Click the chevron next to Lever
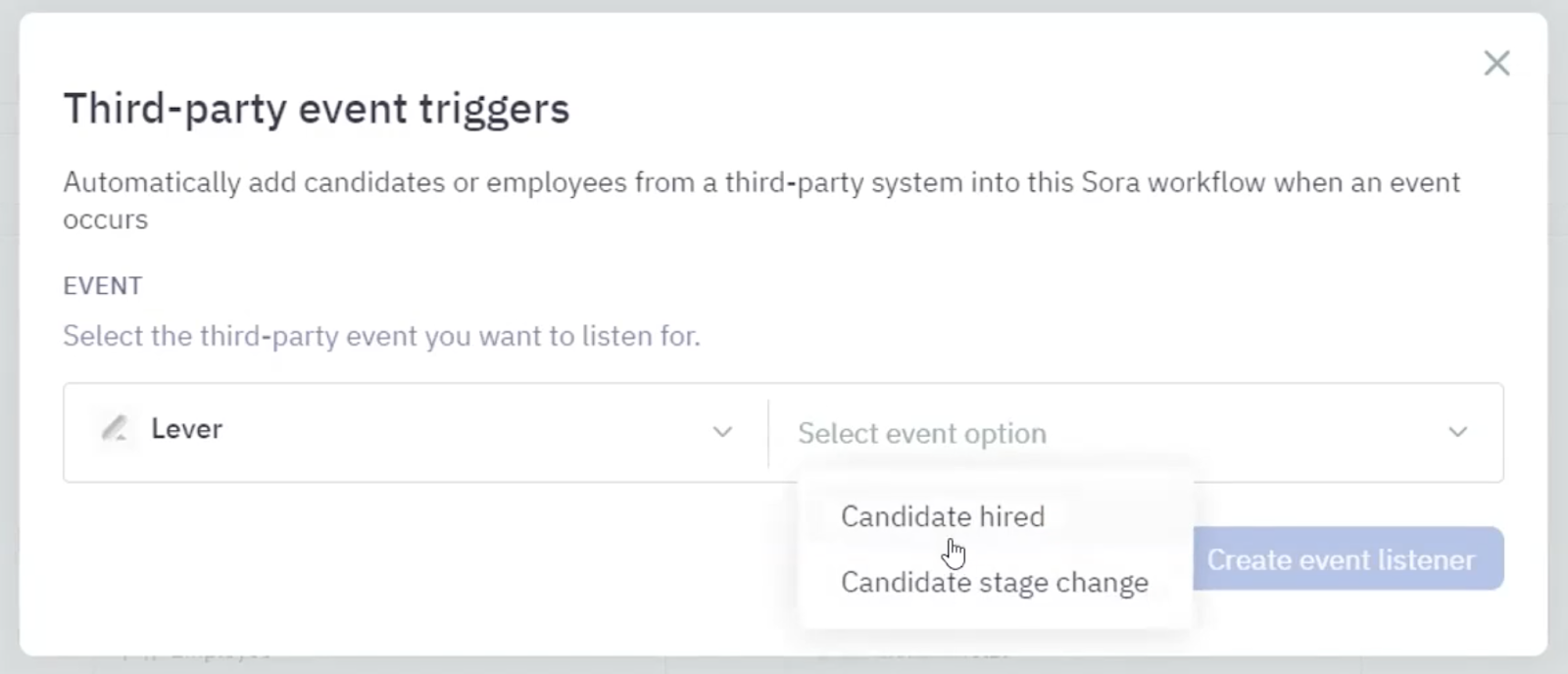The width and height of the screenshot is (1568, 674). (x=723, y=431)
